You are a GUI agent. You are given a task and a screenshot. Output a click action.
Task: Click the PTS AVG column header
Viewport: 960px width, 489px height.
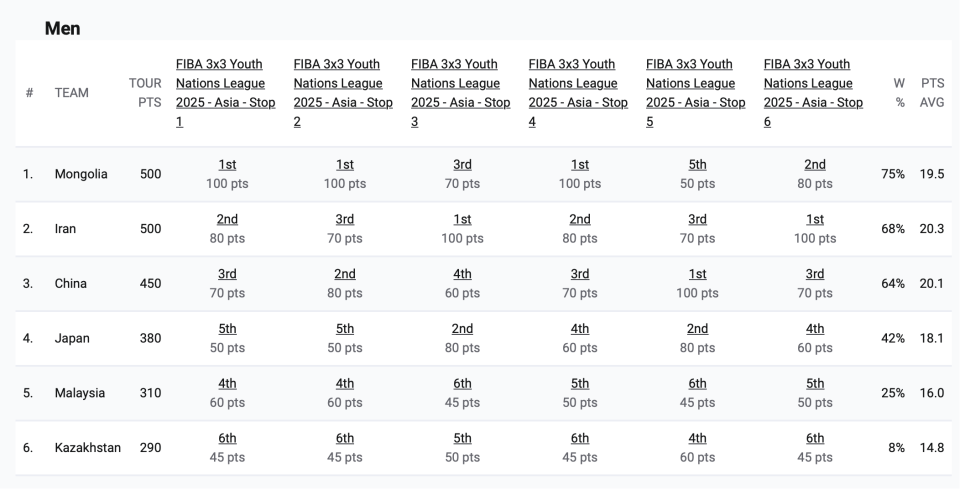932,93
